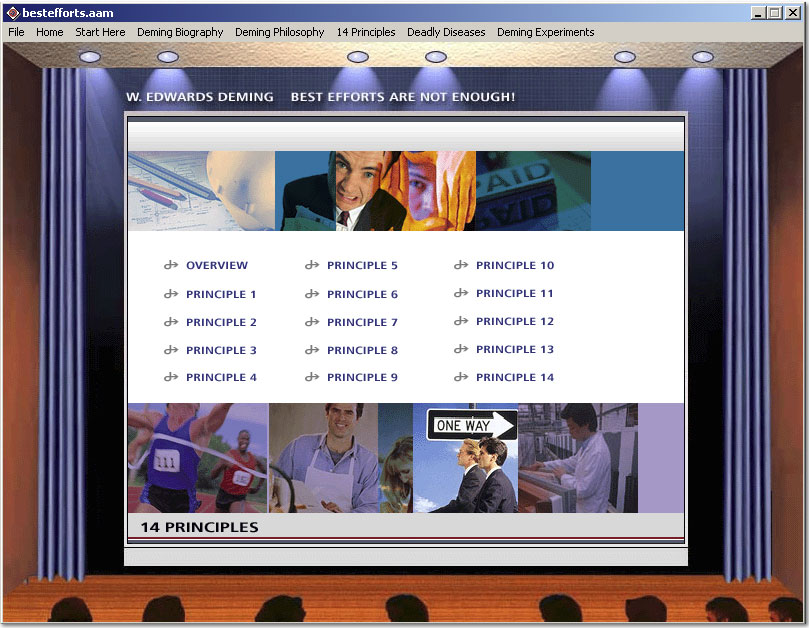Go to the Home menu item

50,32
